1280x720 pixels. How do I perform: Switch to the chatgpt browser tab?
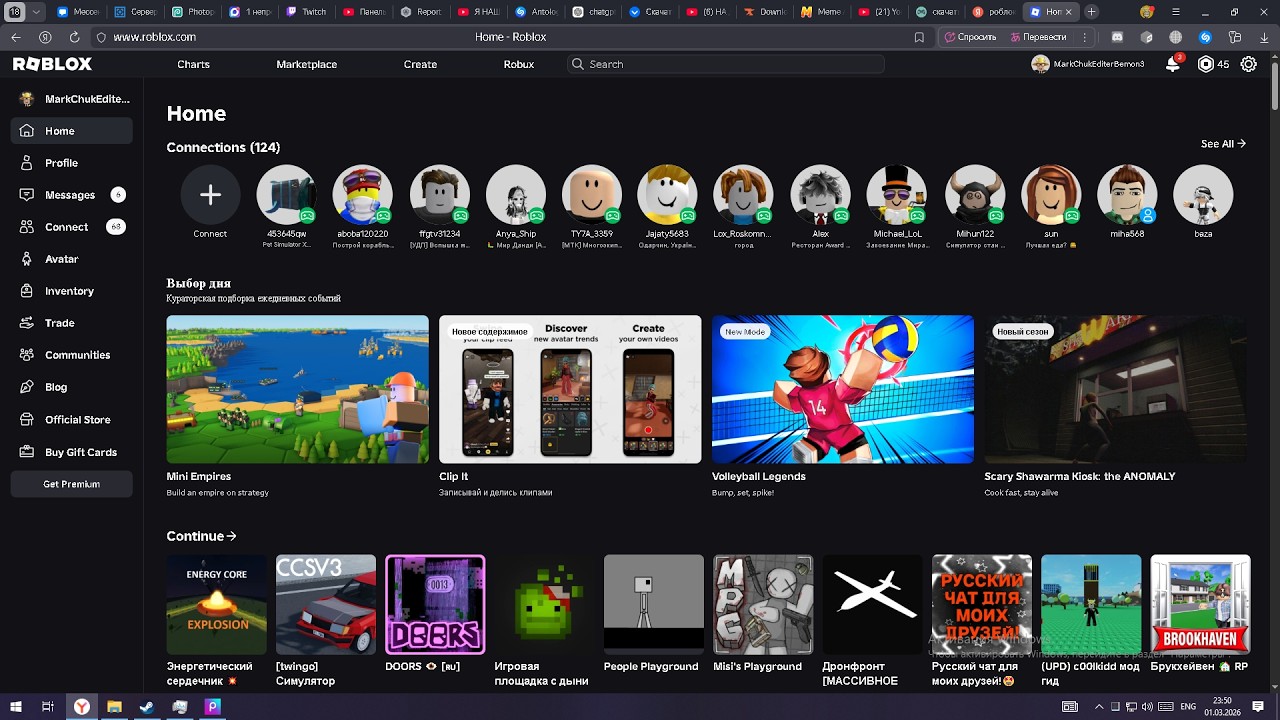[593, 12]
